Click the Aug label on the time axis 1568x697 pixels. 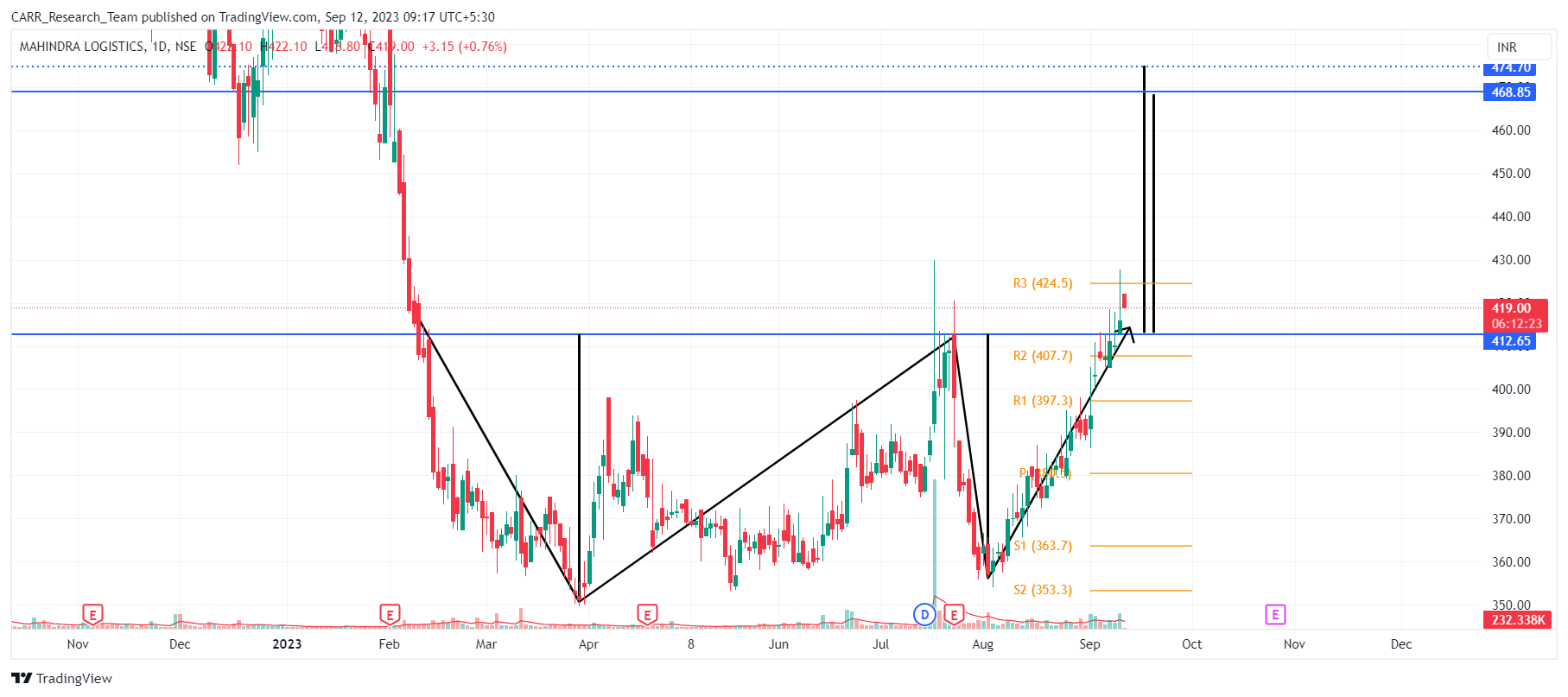[982, 643]
